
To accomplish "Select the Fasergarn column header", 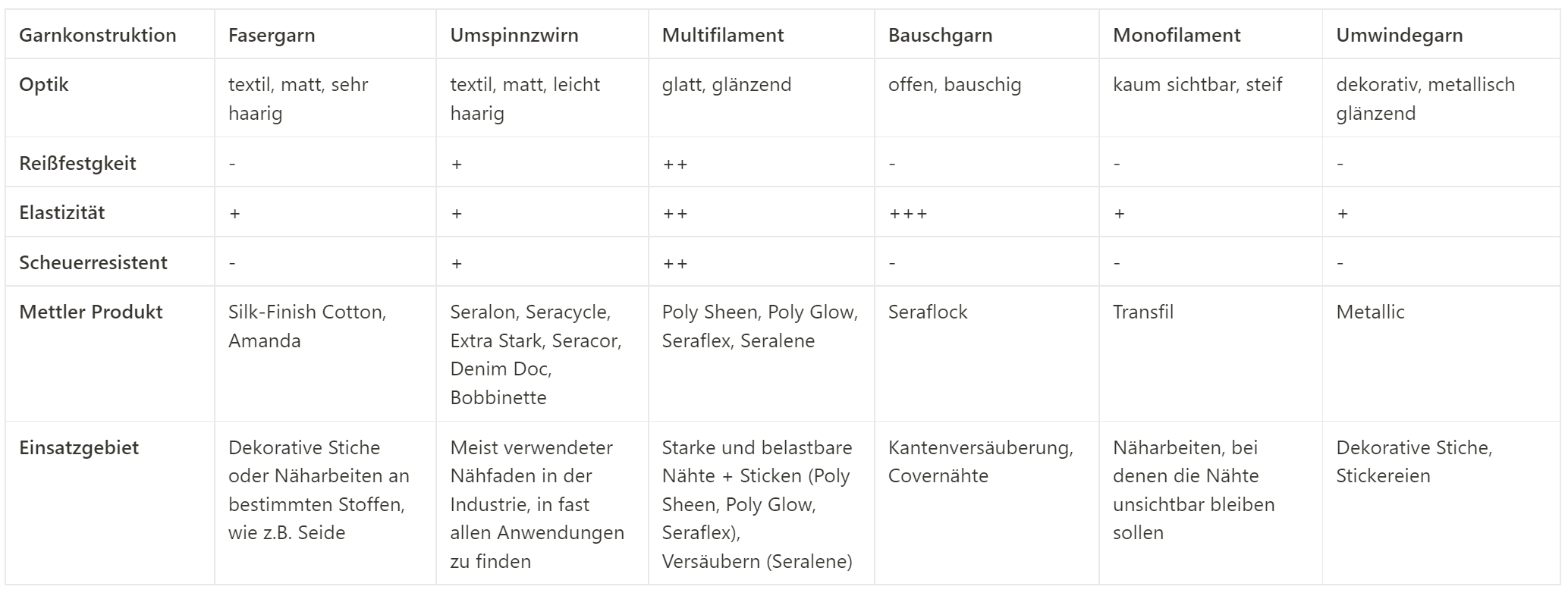I will point(272,35).
